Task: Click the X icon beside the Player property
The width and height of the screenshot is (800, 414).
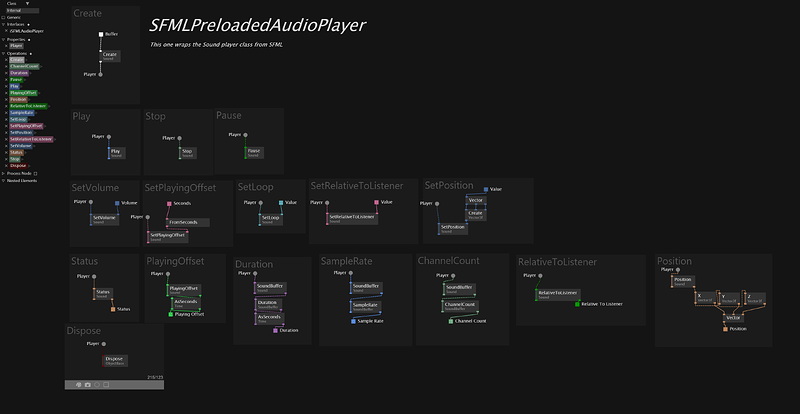Action: coord(7,45)
